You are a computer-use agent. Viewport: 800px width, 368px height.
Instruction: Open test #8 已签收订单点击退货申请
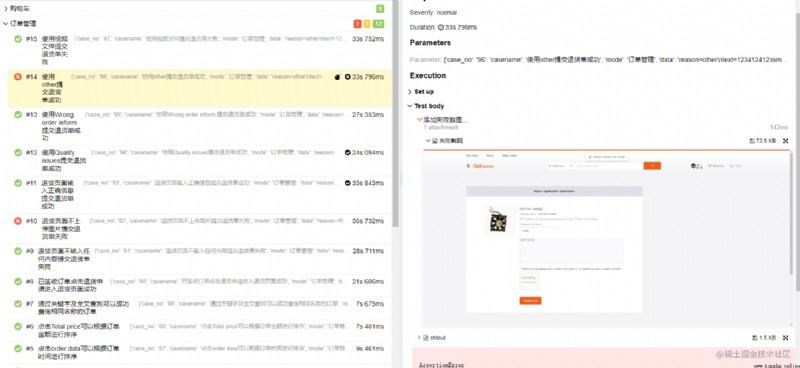[200, 285]
